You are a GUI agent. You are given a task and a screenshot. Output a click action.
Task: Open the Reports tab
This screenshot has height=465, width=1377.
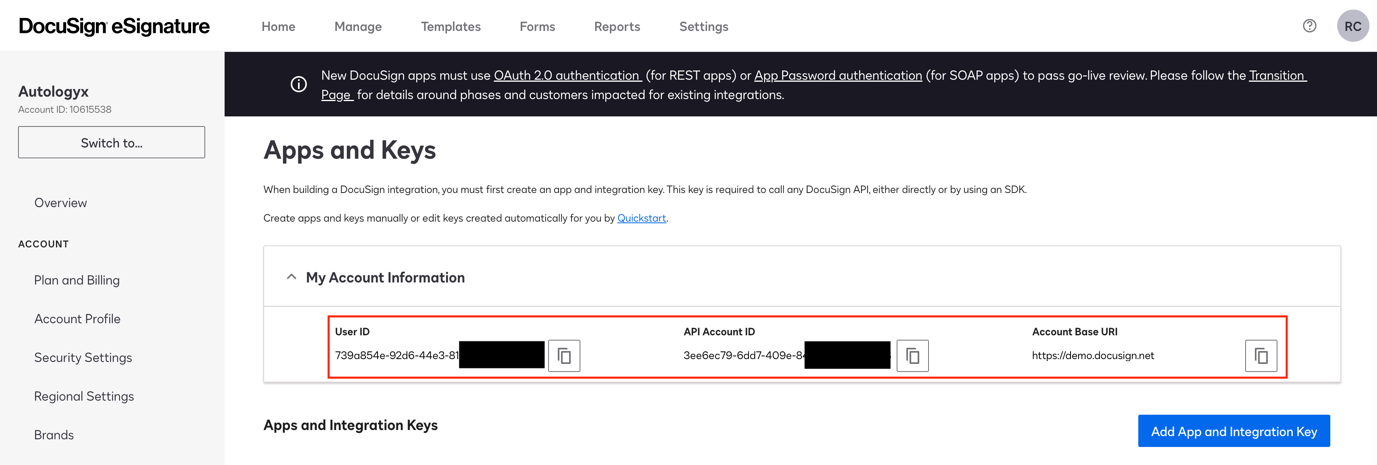[617, 27]
